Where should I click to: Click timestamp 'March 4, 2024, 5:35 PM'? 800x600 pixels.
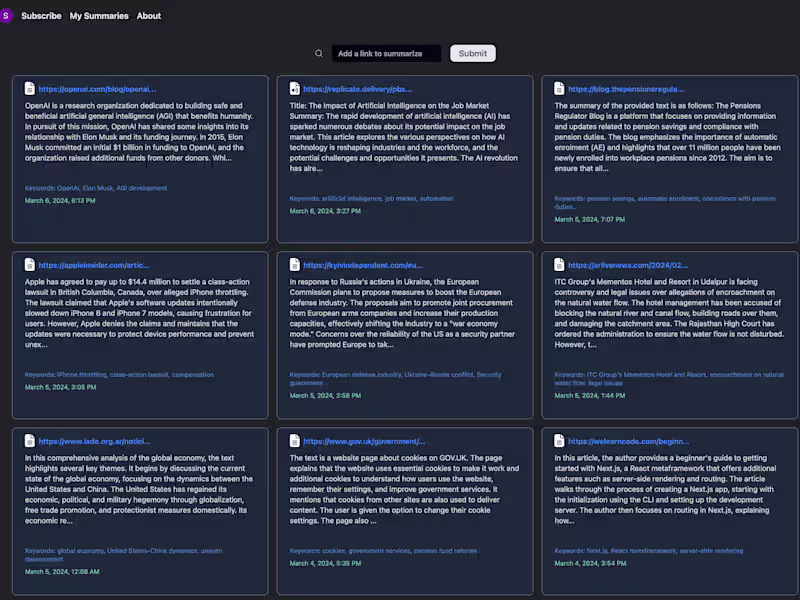(x=325, y=563)
